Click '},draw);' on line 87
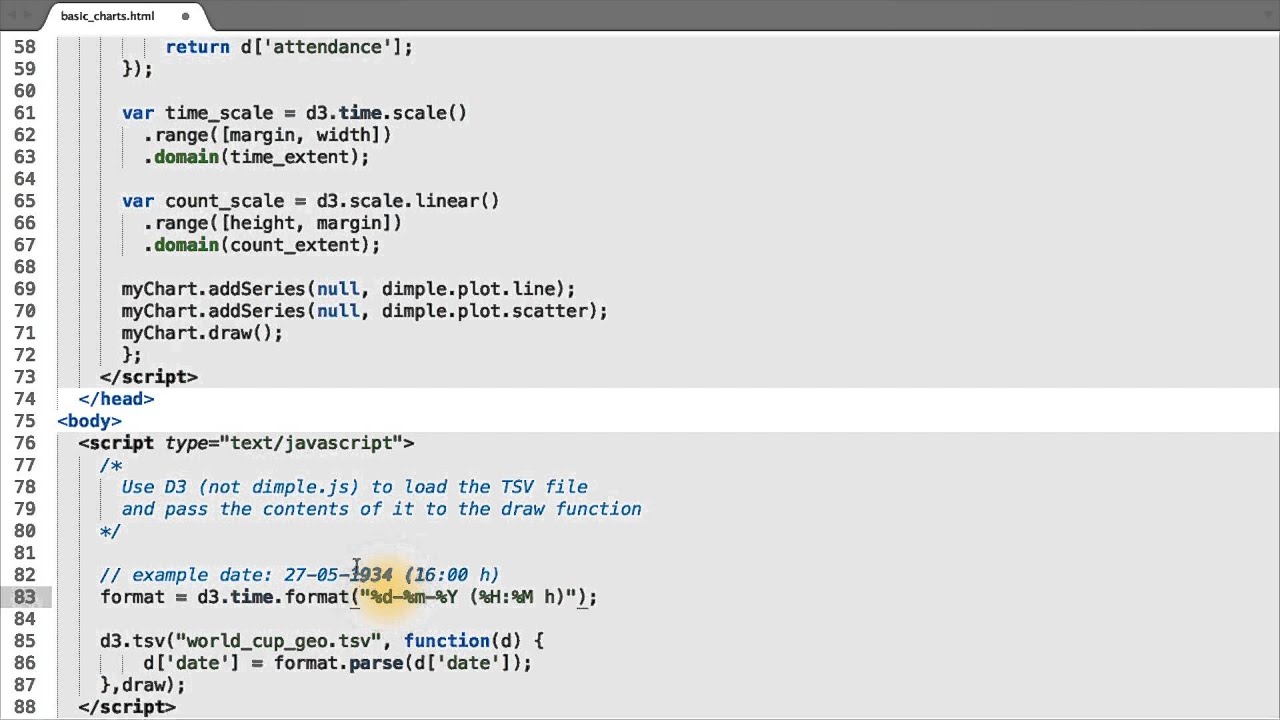Viewport: 1280px width, 720px height. click(143, 685)
